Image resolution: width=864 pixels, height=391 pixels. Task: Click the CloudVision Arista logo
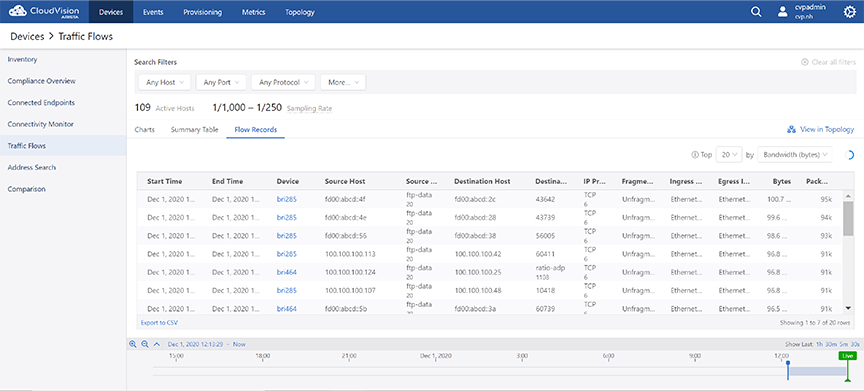coord(44,11)
